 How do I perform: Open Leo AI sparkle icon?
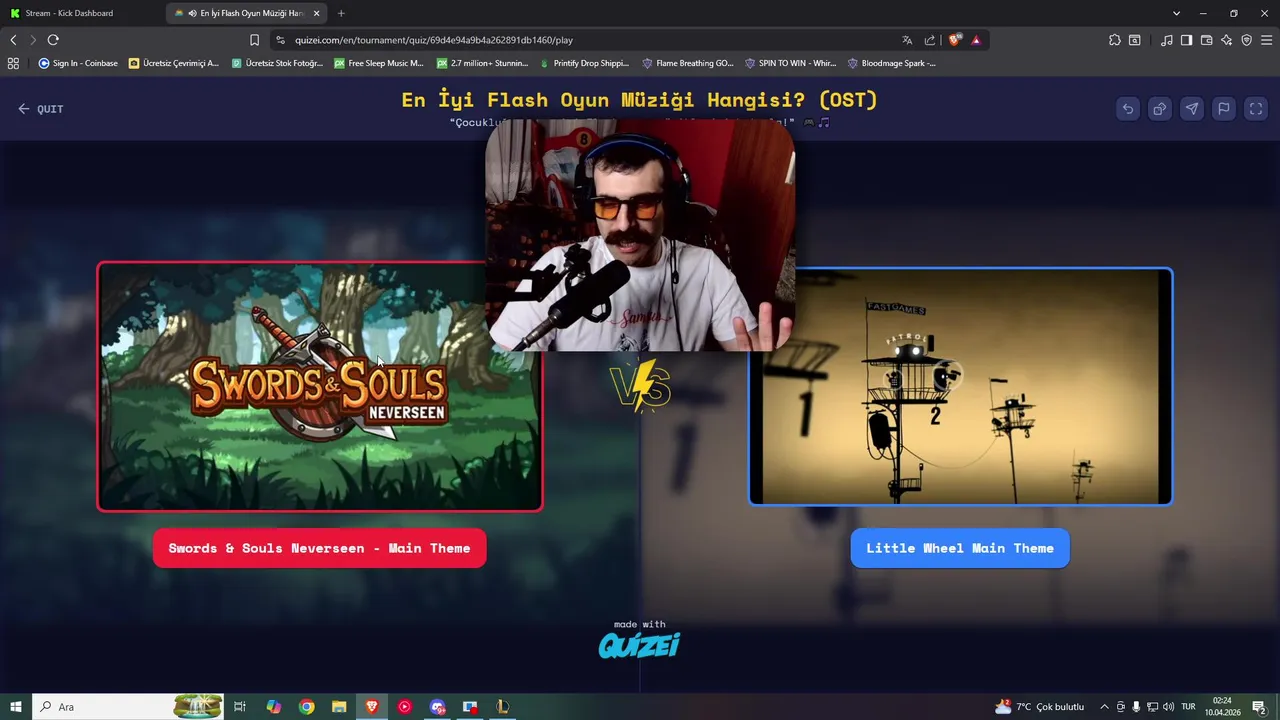coord(1227,40)
